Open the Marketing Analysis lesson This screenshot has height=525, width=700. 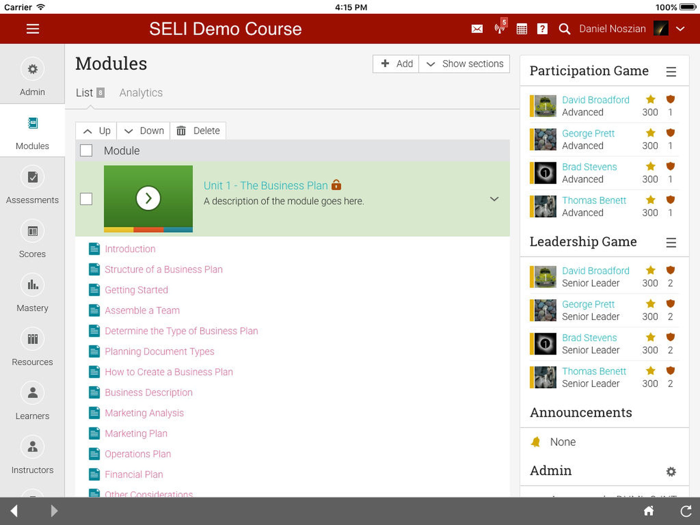[144, 413]
